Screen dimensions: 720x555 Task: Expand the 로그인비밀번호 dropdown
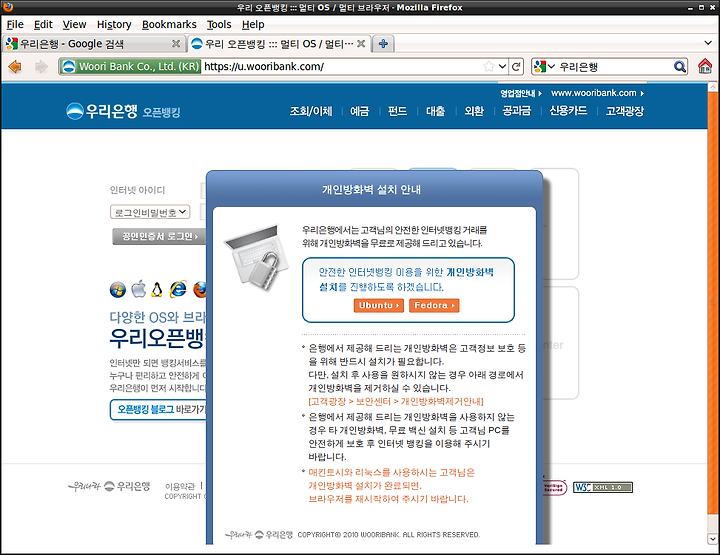(x=150, y=212)
